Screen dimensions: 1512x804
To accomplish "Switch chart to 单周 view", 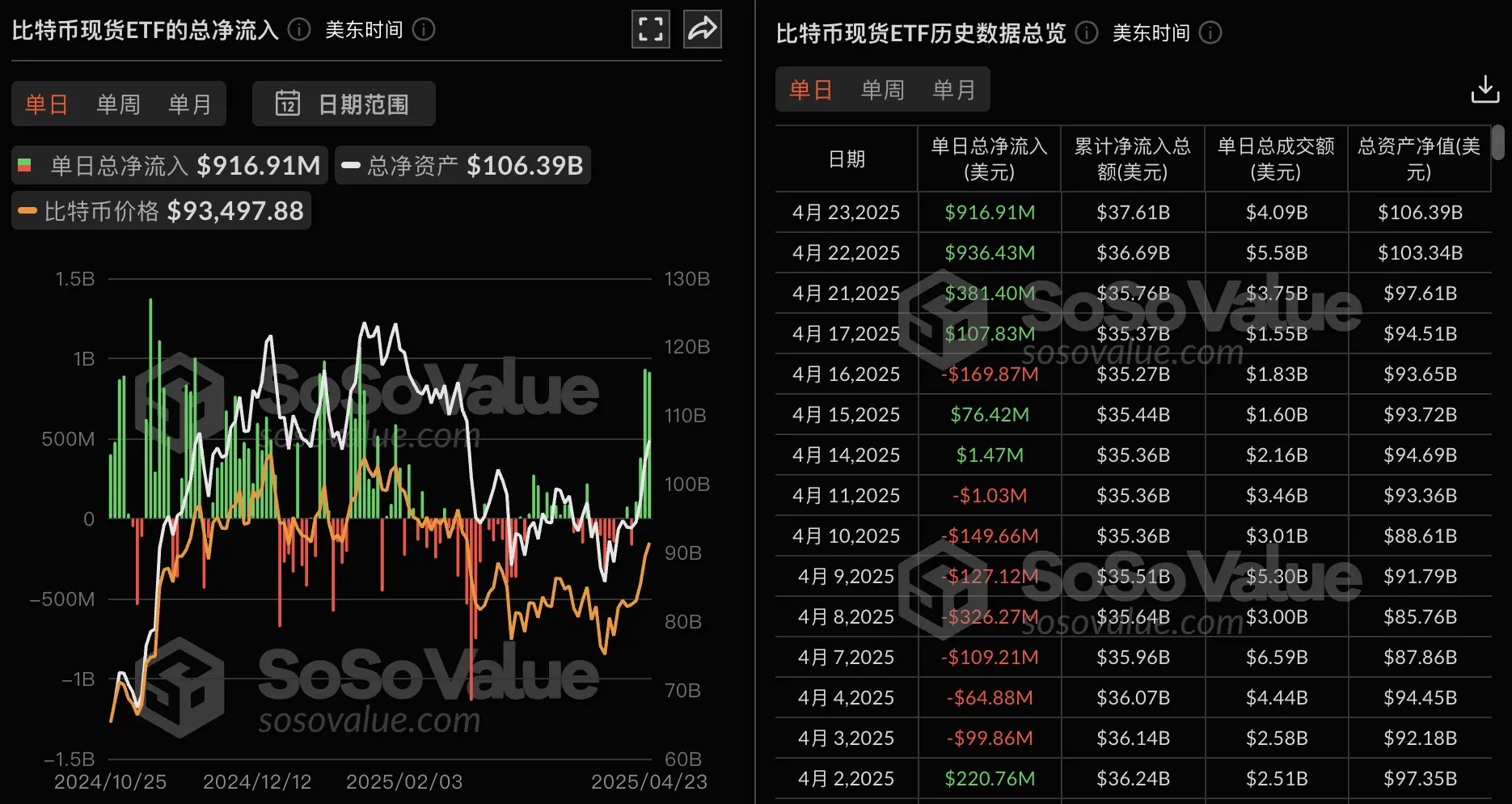I will tap(118, 104).
